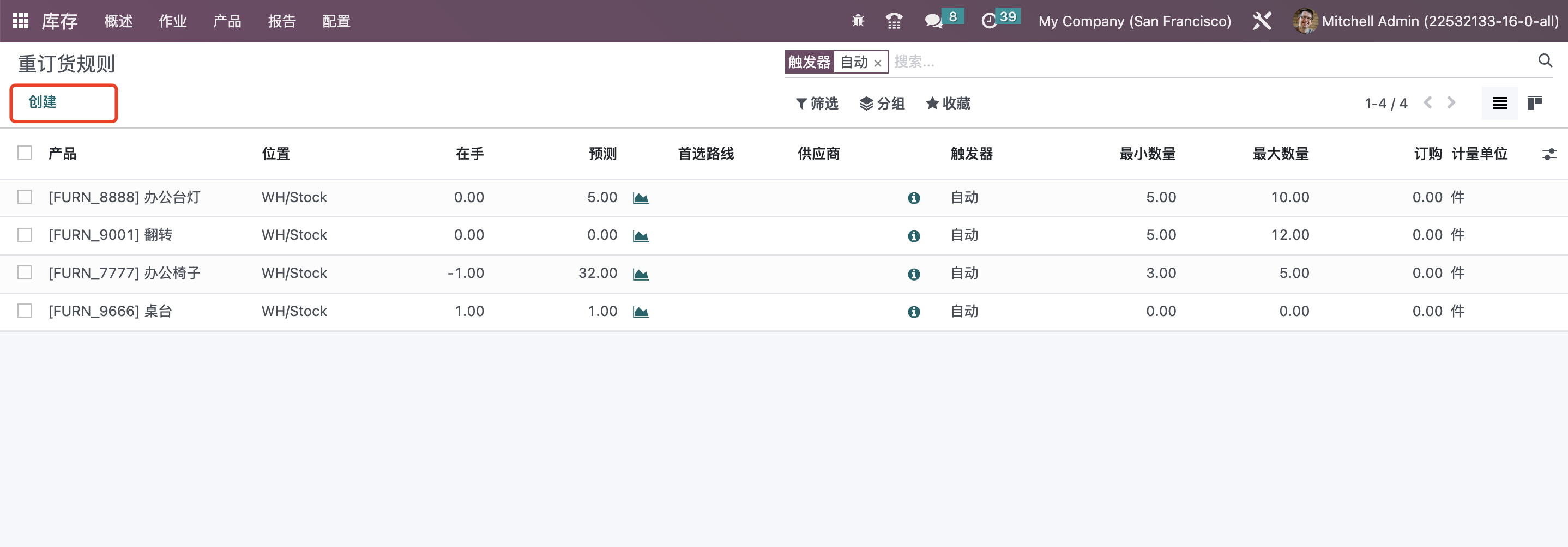Open the wrench and screwdriver tools icon

click(1262, 21)
